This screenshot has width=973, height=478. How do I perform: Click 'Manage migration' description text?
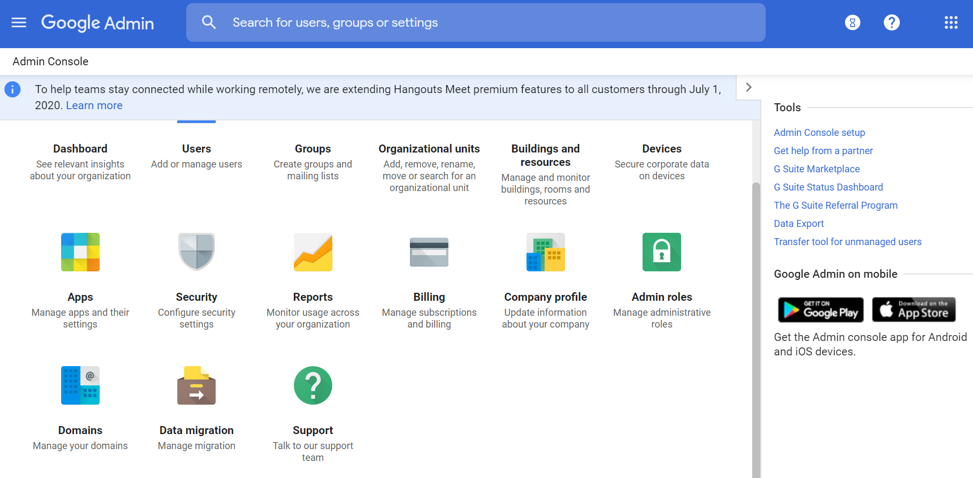(196, 446)
